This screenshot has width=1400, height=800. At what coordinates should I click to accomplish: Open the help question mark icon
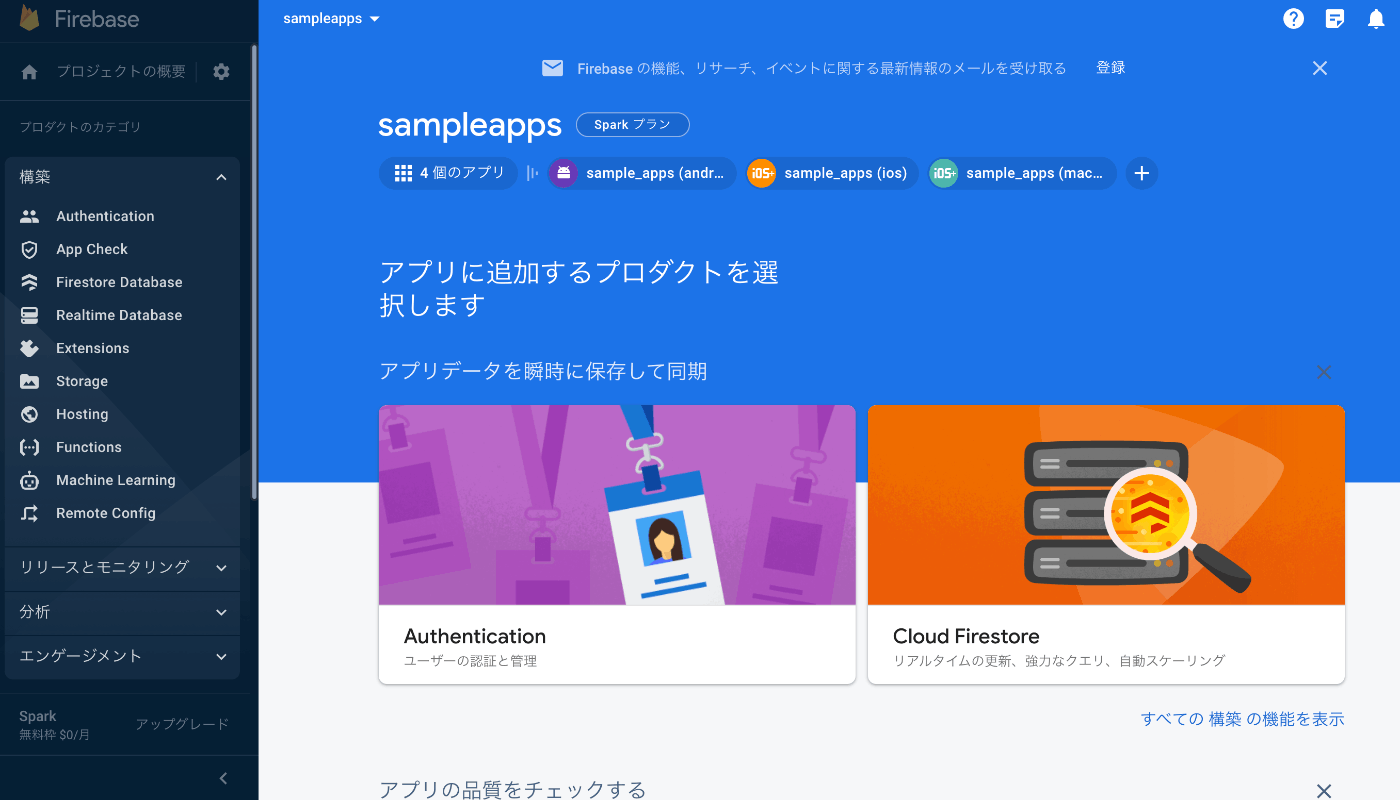(1294, 19)
